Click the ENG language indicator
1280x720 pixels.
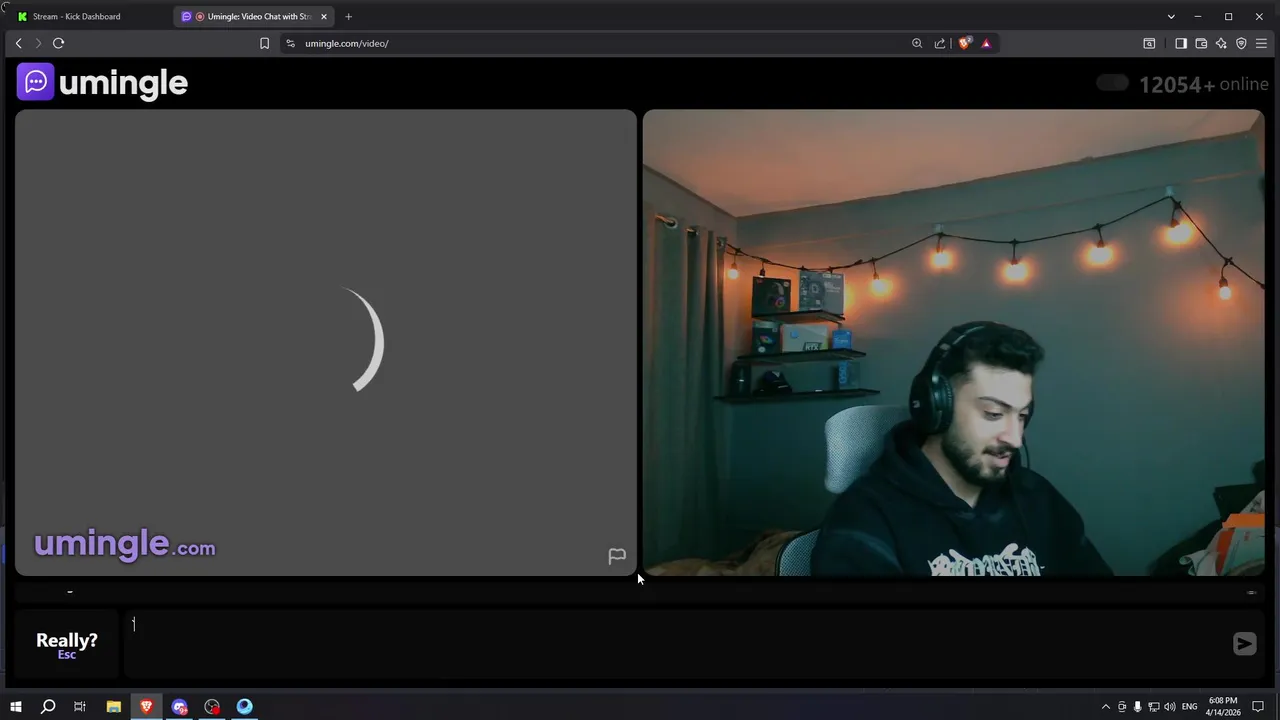1189,707
